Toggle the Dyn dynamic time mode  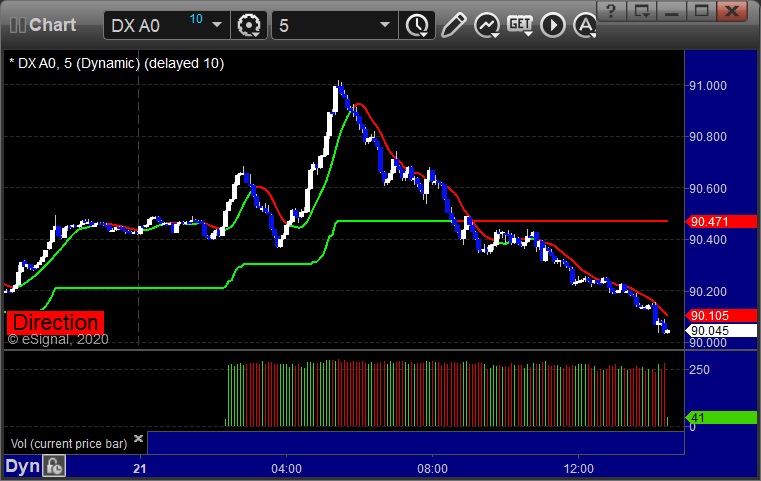click(x=22, y=466)
